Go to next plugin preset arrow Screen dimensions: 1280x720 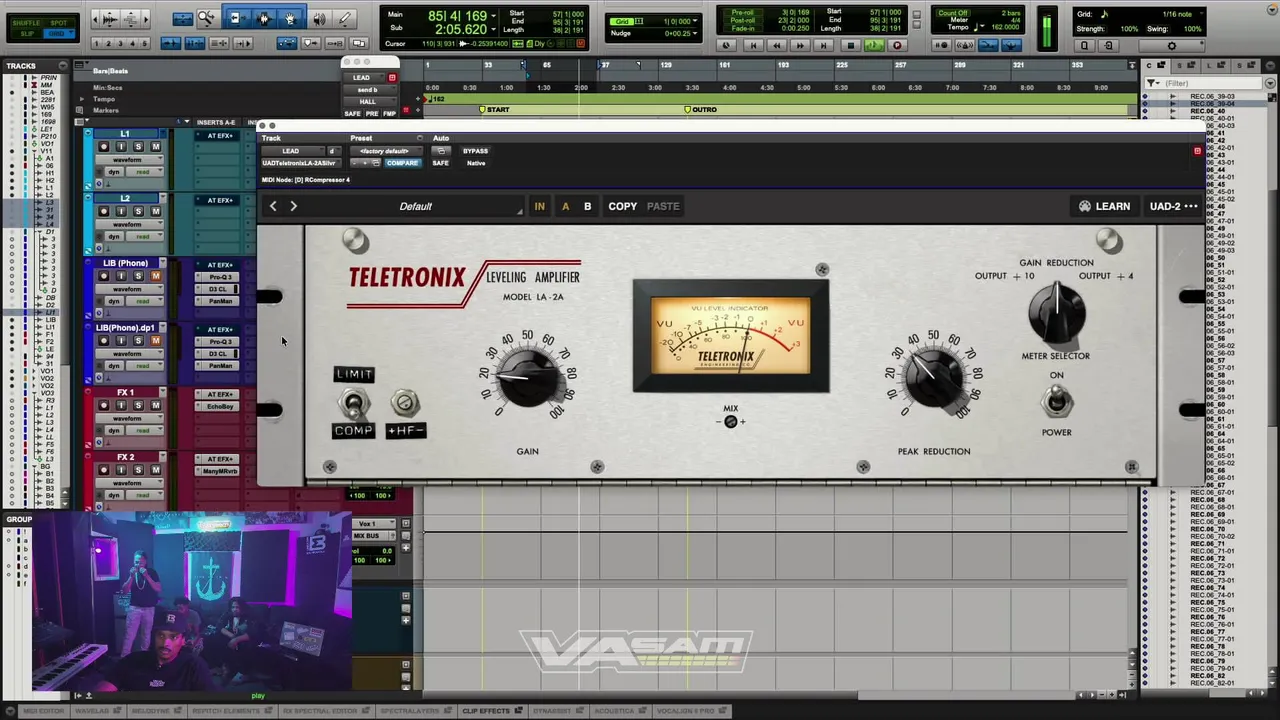click(293, 206)
